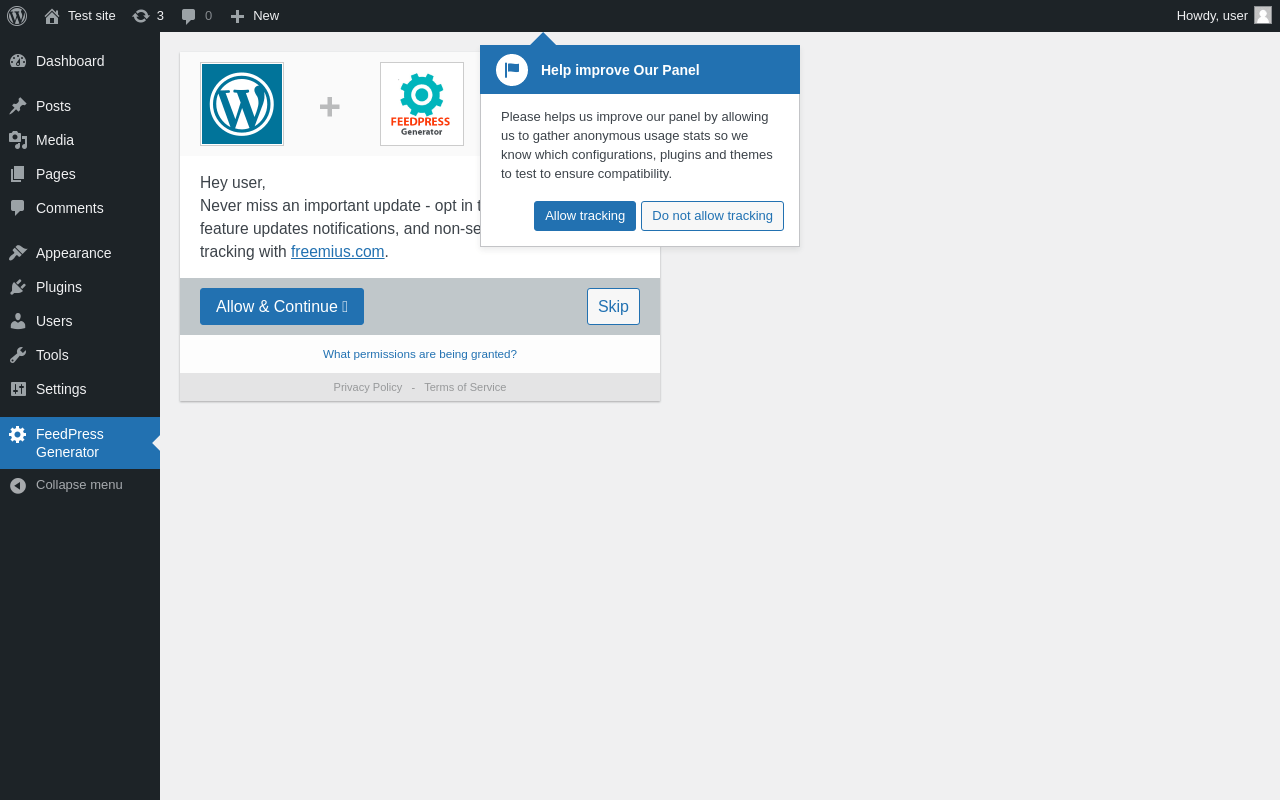Open the Plugins menu item

point(80,287)
